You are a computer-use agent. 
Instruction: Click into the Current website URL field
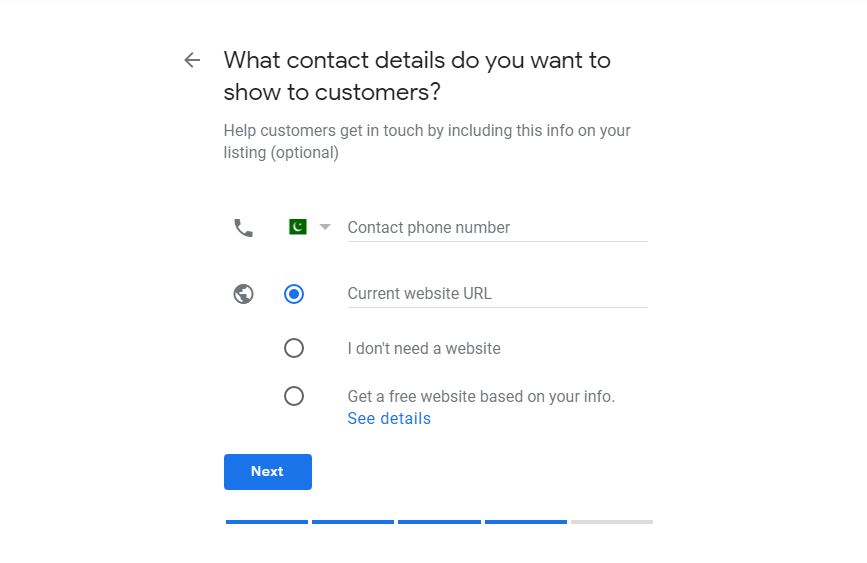coord(497,294)
